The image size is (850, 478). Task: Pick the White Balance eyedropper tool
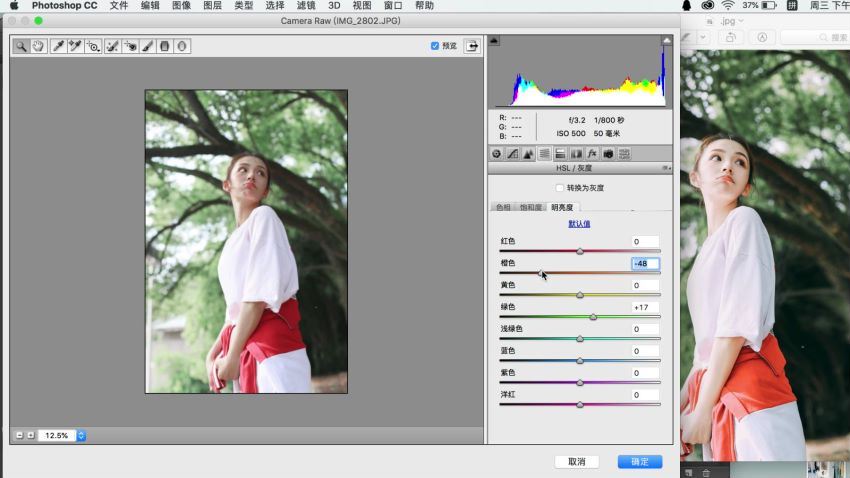click(57, 46)
